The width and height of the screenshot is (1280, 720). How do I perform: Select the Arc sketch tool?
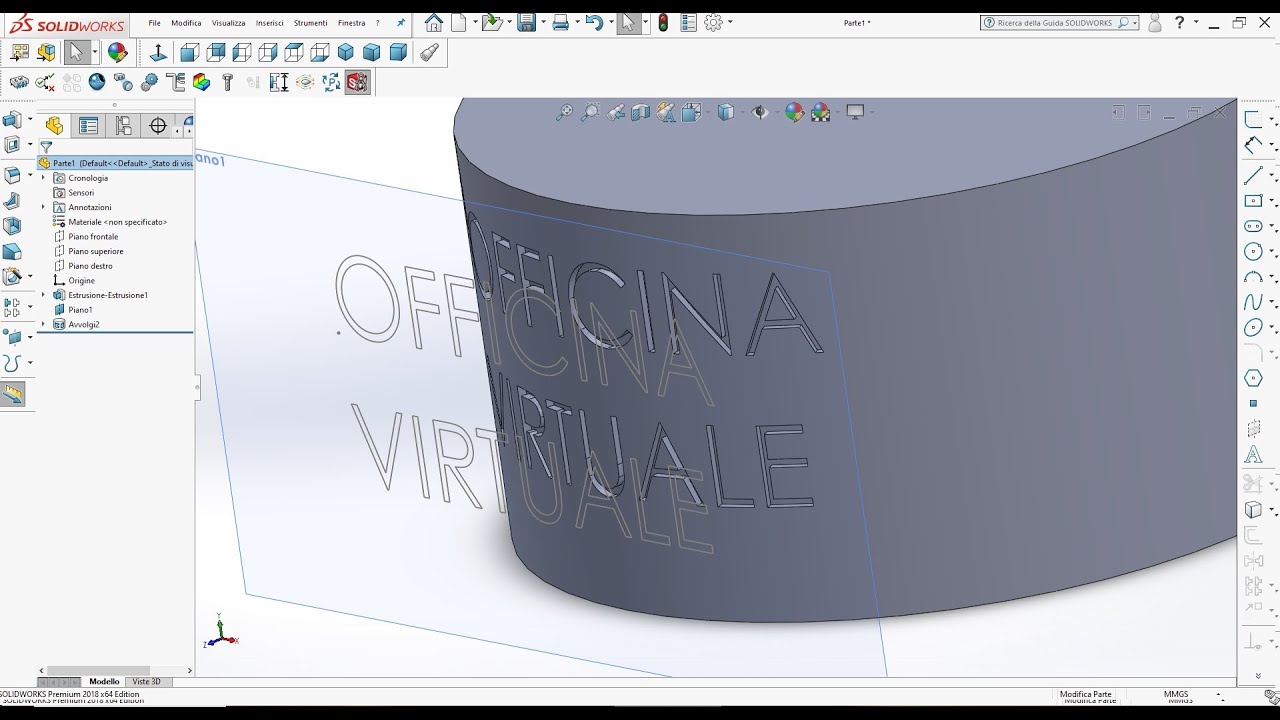coord(1253,277)
